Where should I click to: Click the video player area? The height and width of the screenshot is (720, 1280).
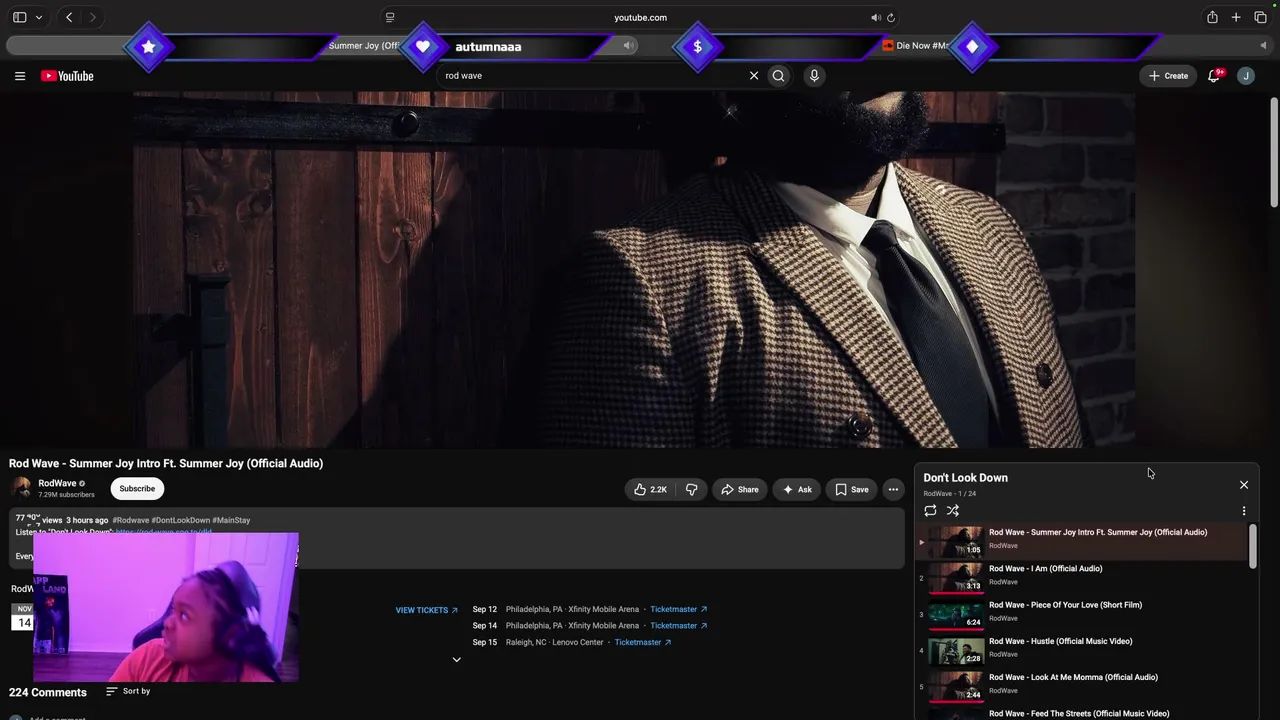point(634,270)
